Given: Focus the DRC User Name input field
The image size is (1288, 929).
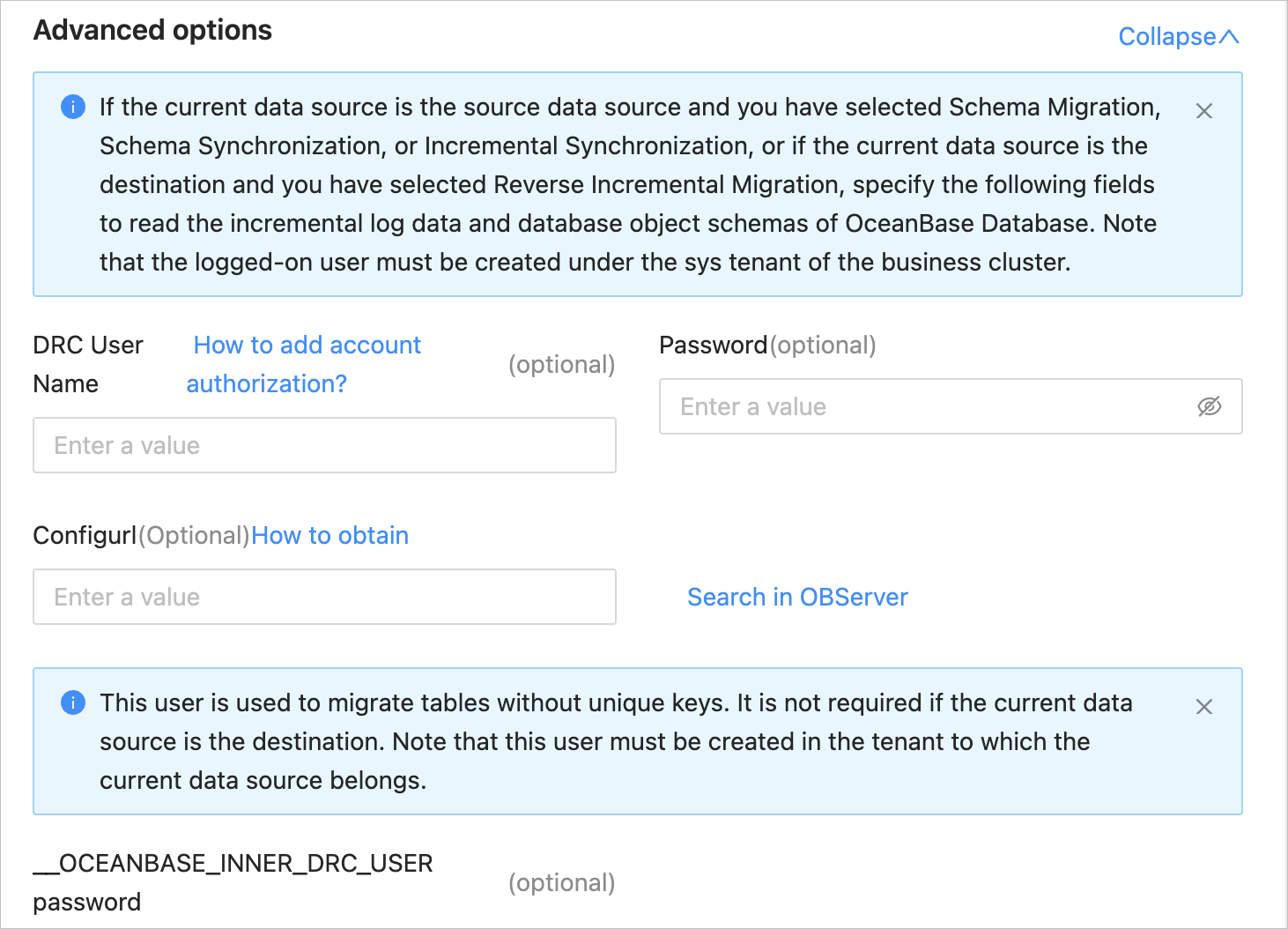Looking at the screenshot, I should point(324,445).
